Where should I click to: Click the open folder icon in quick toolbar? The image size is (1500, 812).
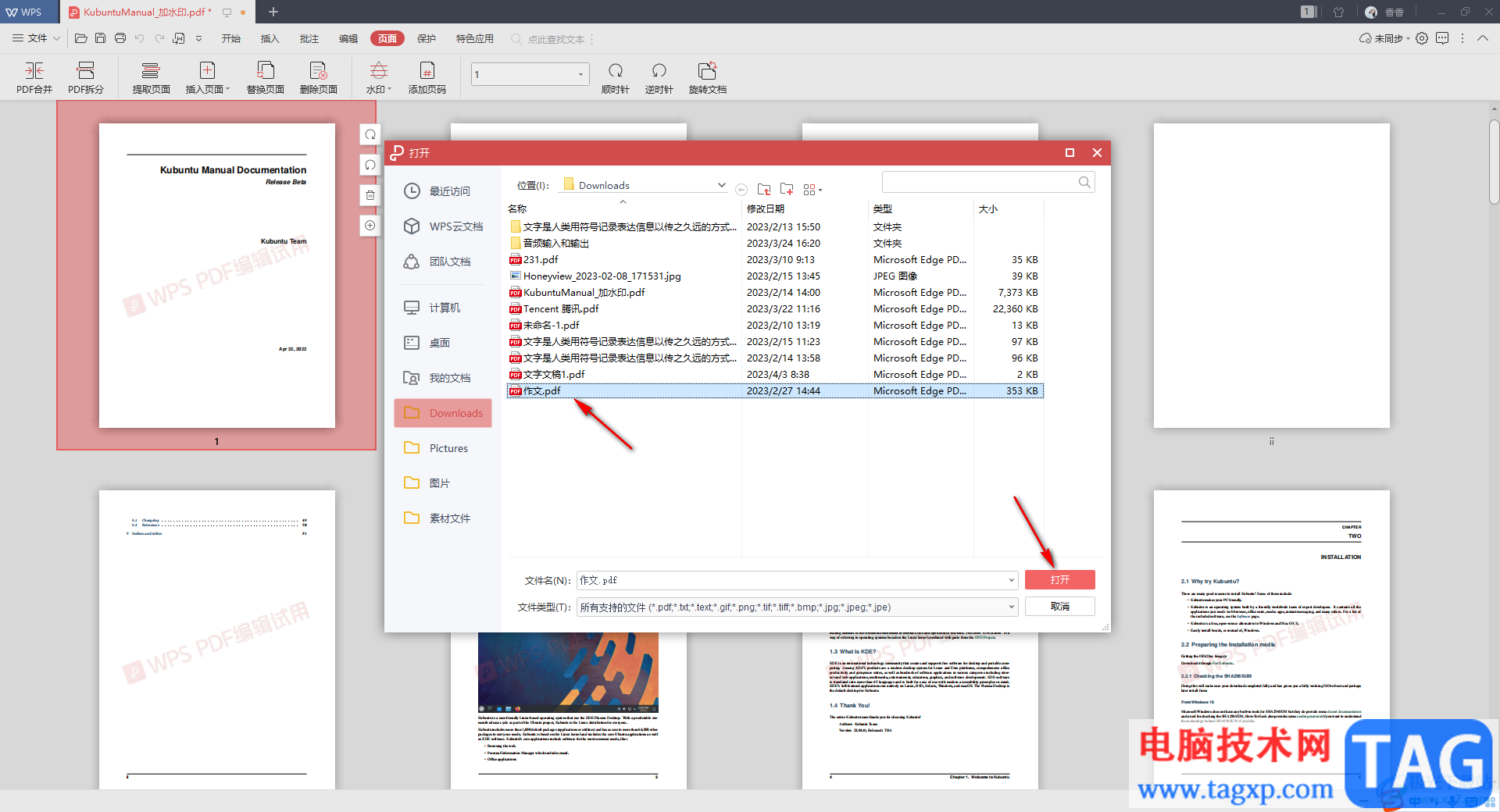80,38
